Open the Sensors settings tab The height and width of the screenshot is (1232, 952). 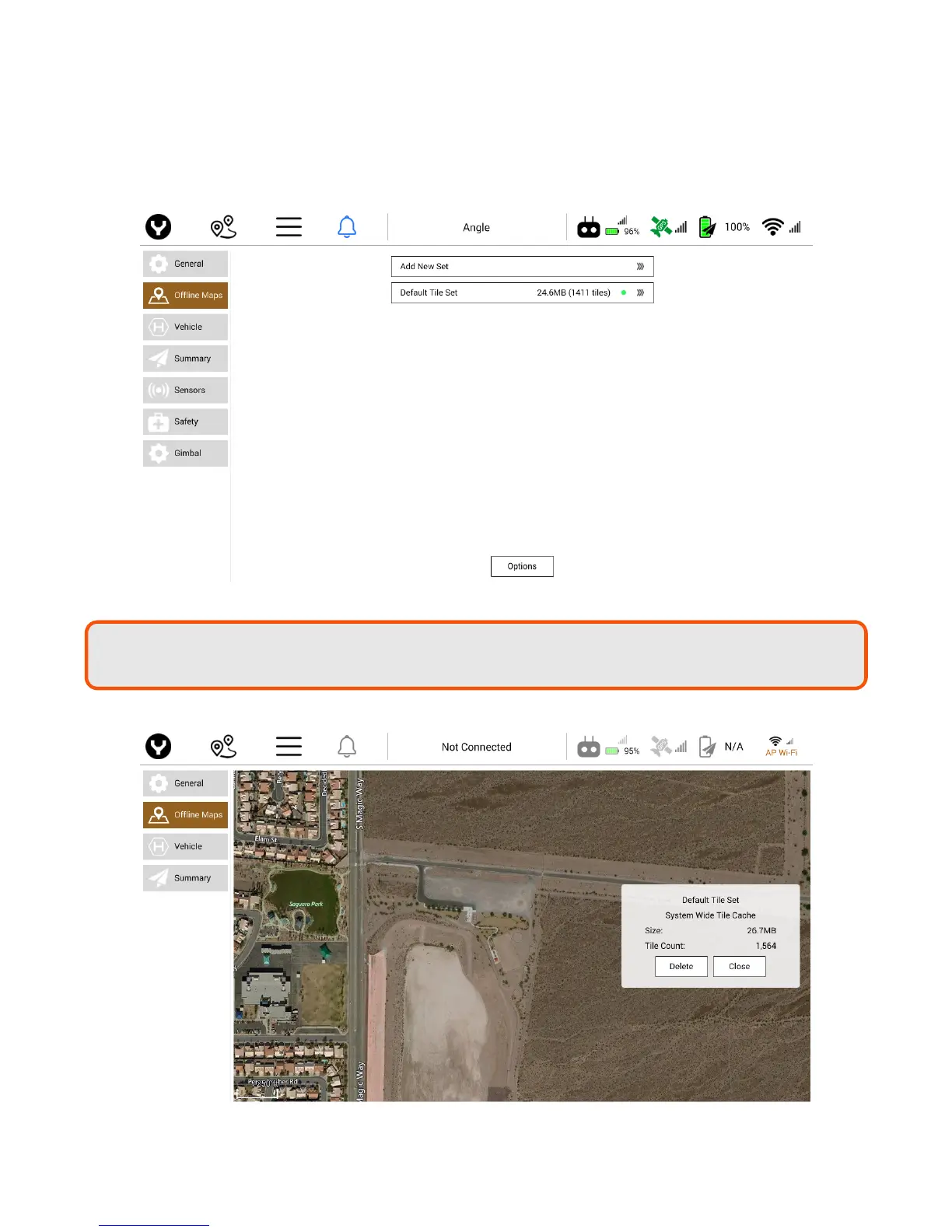[185, 390]
